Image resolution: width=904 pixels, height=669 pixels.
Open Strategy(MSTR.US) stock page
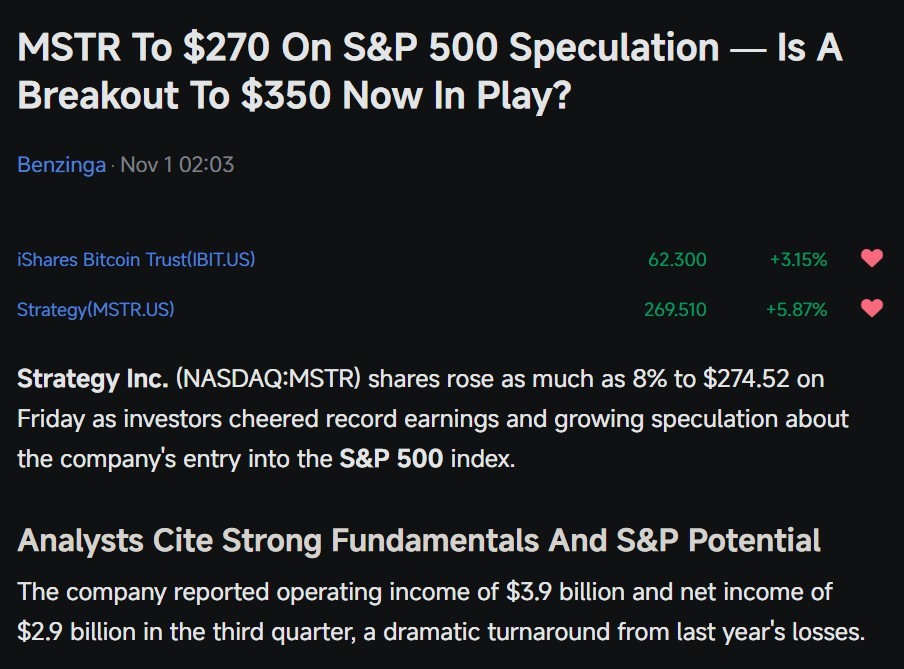tap(96, 310)
